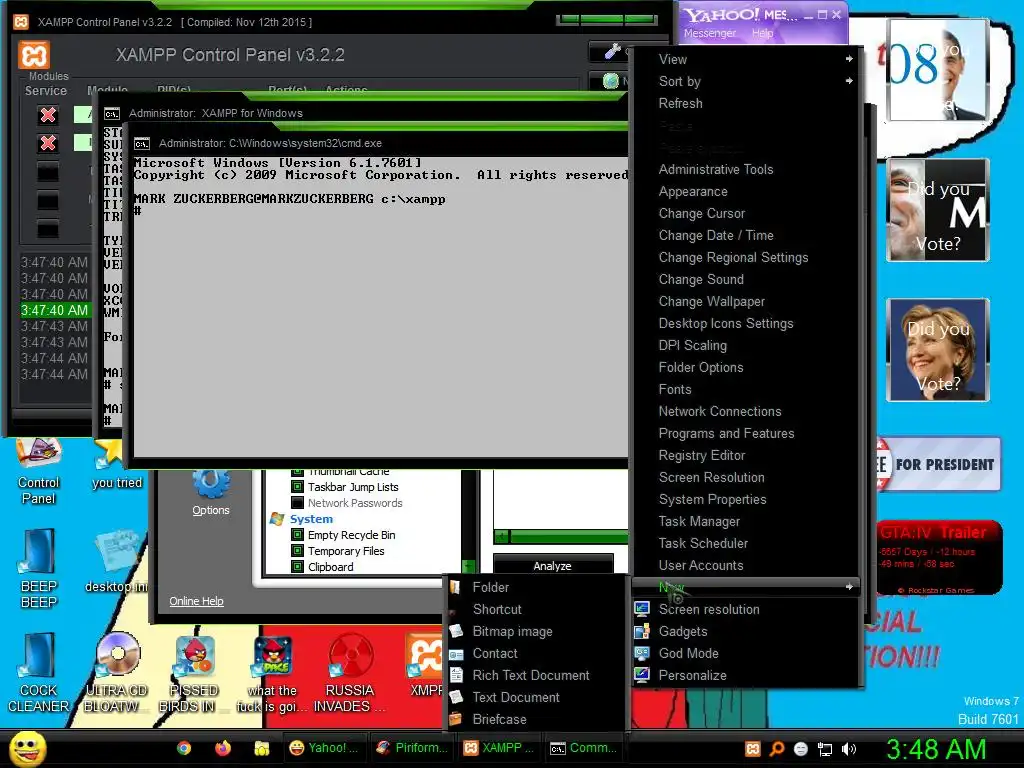Click the GTA:IV Trailer countdown gadget
Viewport: 1024px width, 768px height.
[x=938, y=557]
